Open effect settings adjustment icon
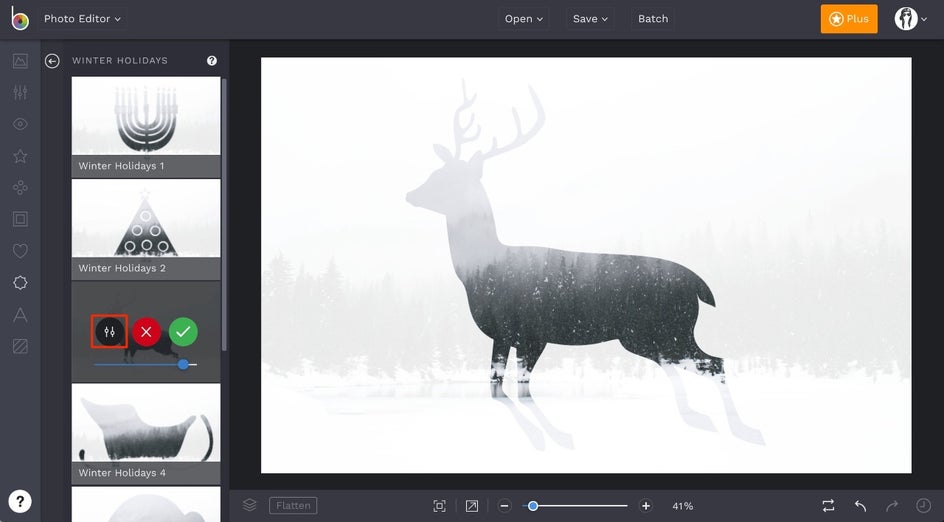 pos(110,332)
